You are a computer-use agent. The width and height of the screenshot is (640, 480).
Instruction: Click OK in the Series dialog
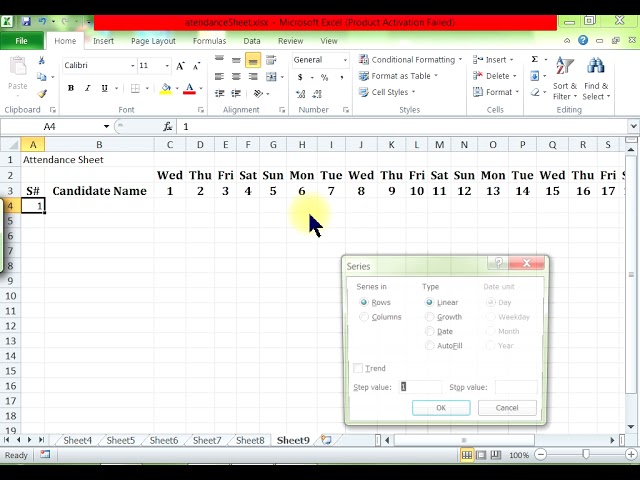pos(441,408)
